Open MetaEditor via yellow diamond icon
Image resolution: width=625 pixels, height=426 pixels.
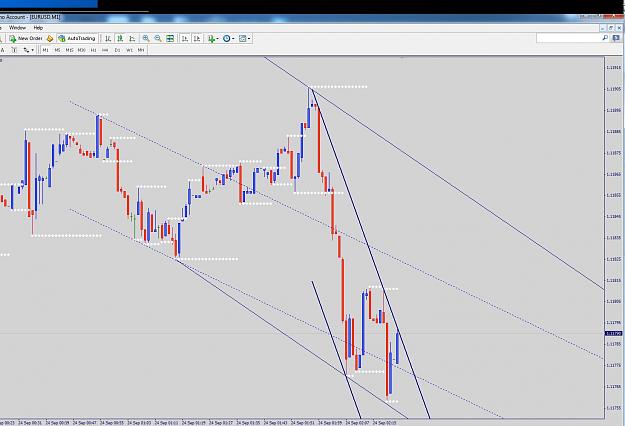pos(50,39)
